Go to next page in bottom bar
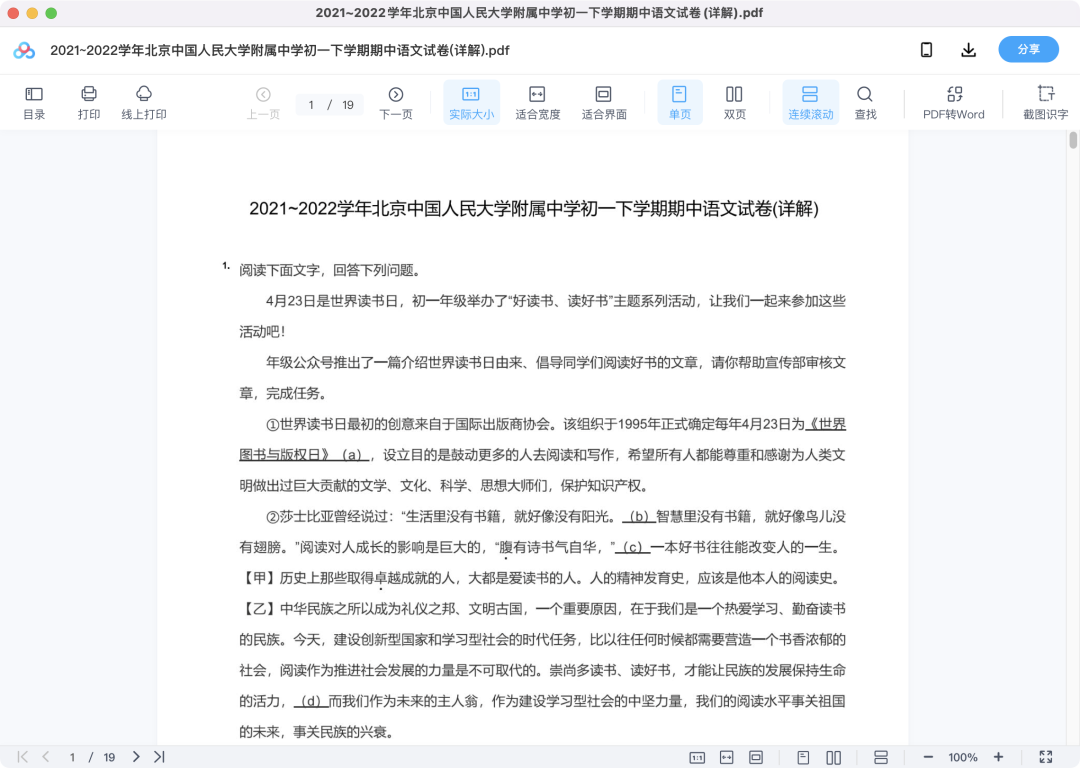Viewport: 1080px width, 768px height. (x=136, y=757)
